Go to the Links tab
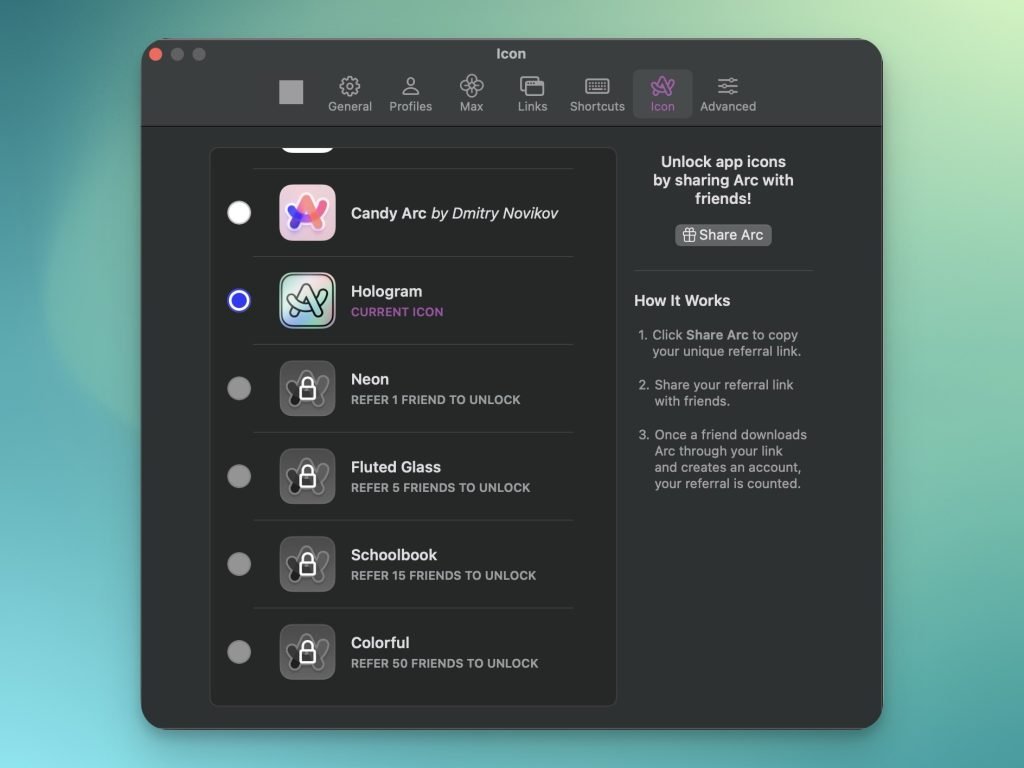Screen dimensions: 1024x768 point(532,94)
